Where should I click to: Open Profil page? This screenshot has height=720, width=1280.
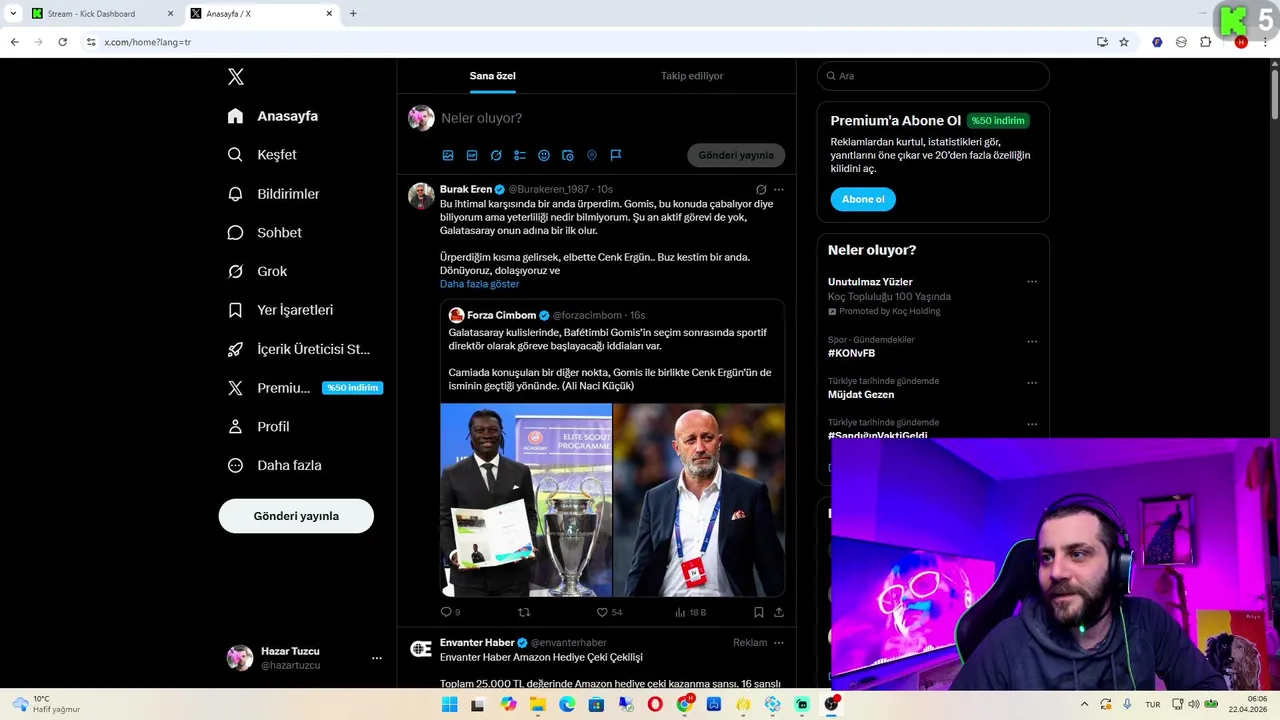coord(258,426)
